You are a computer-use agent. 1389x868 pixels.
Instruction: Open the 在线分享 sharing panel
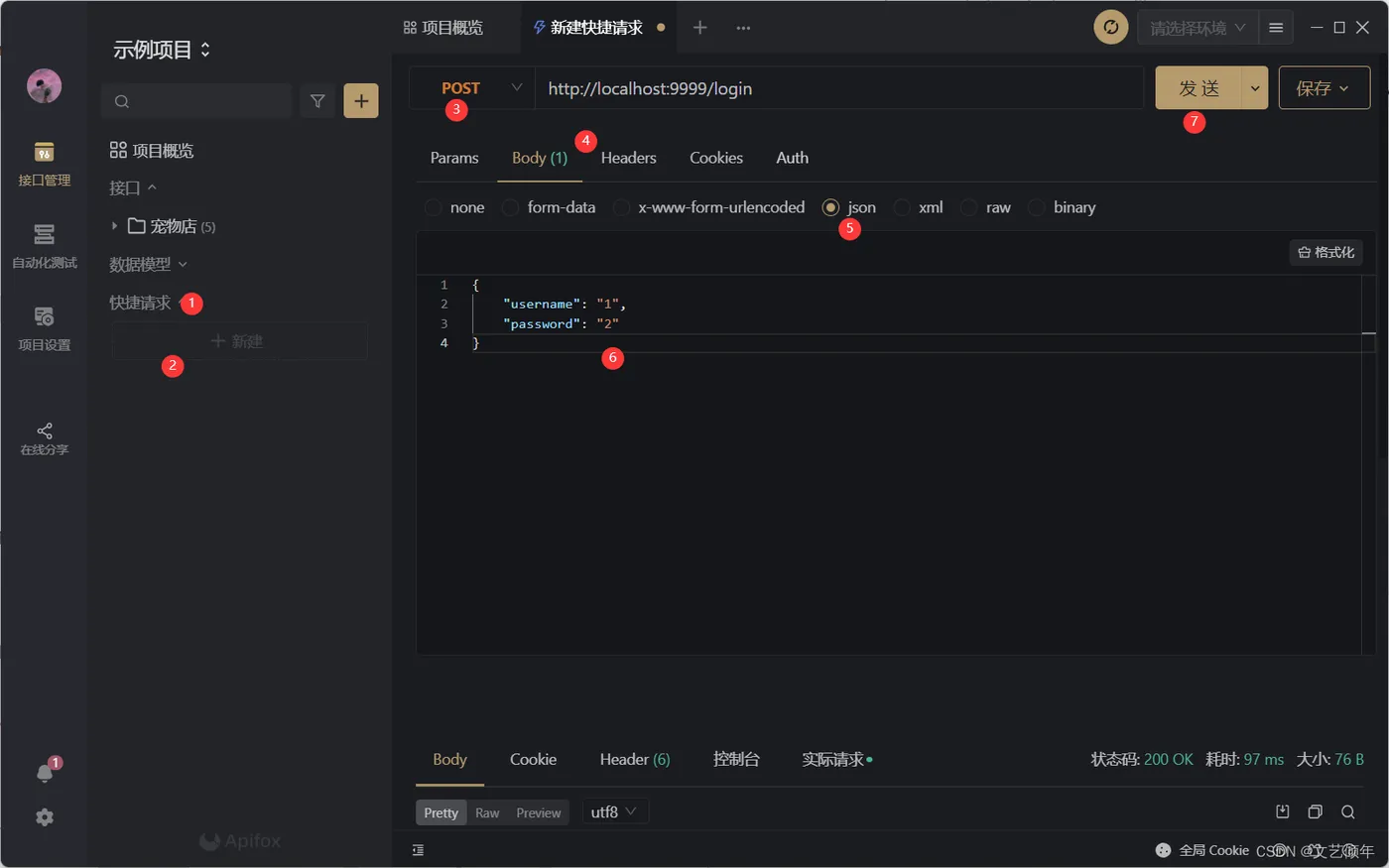(44, 438)
